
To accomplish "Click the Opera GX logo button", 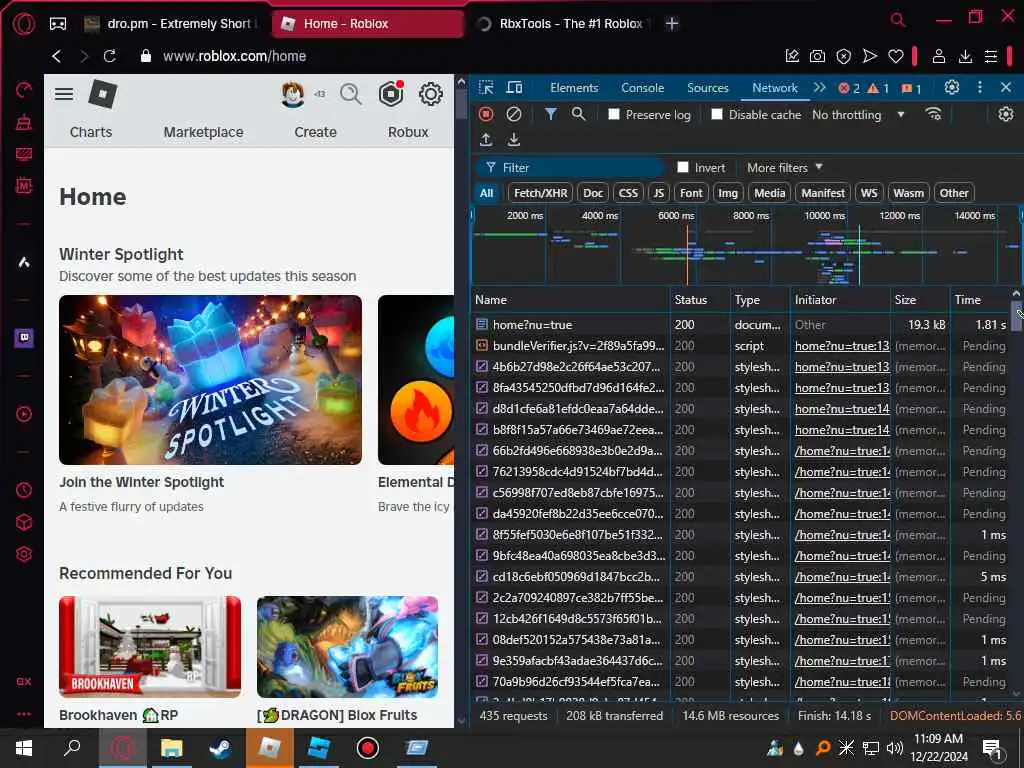I will click(24, 24).
